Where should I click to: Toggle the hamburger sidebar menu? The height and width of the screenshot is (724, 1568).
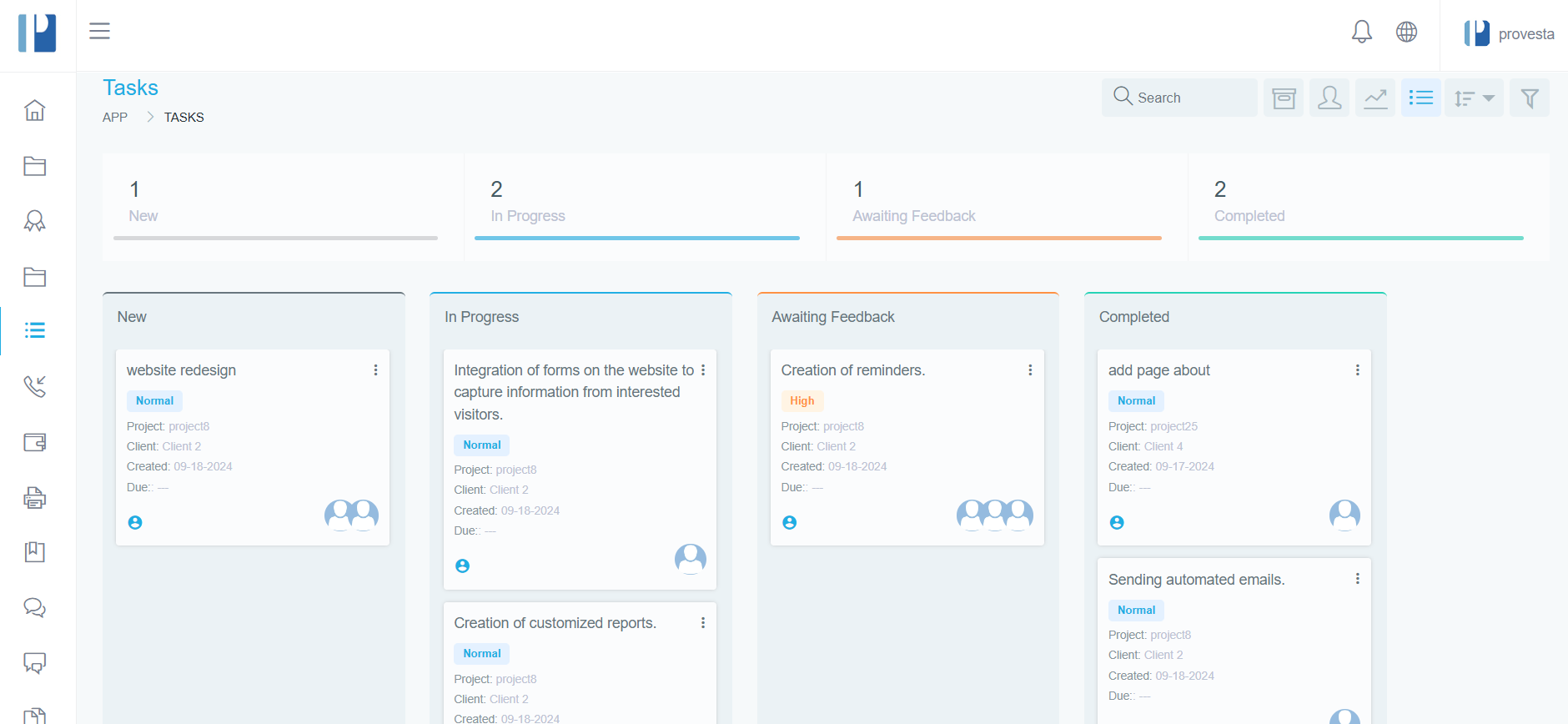(x=100, y=31)
